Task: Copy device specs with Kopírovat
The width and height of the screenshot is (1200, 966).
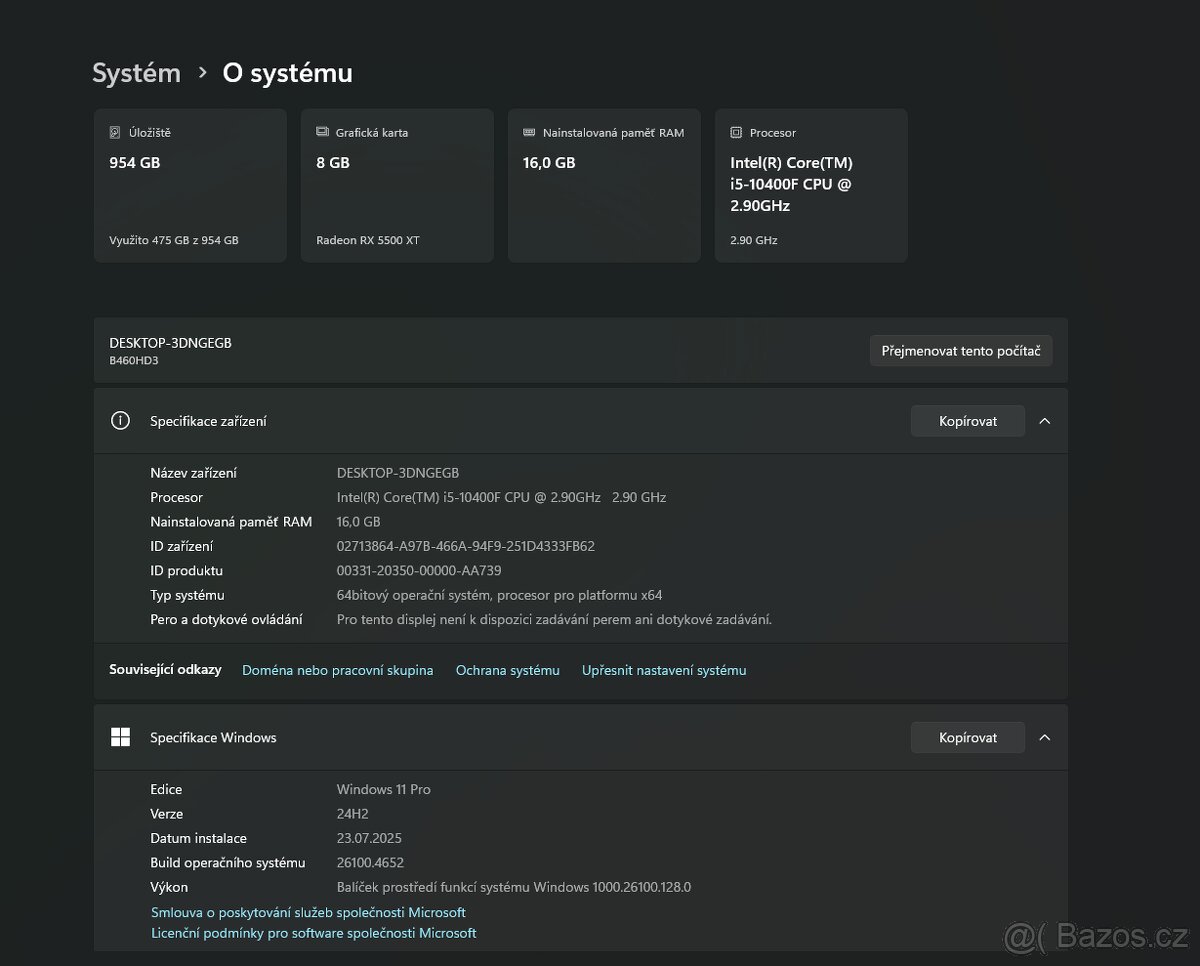Action: [x=968, y=421]
